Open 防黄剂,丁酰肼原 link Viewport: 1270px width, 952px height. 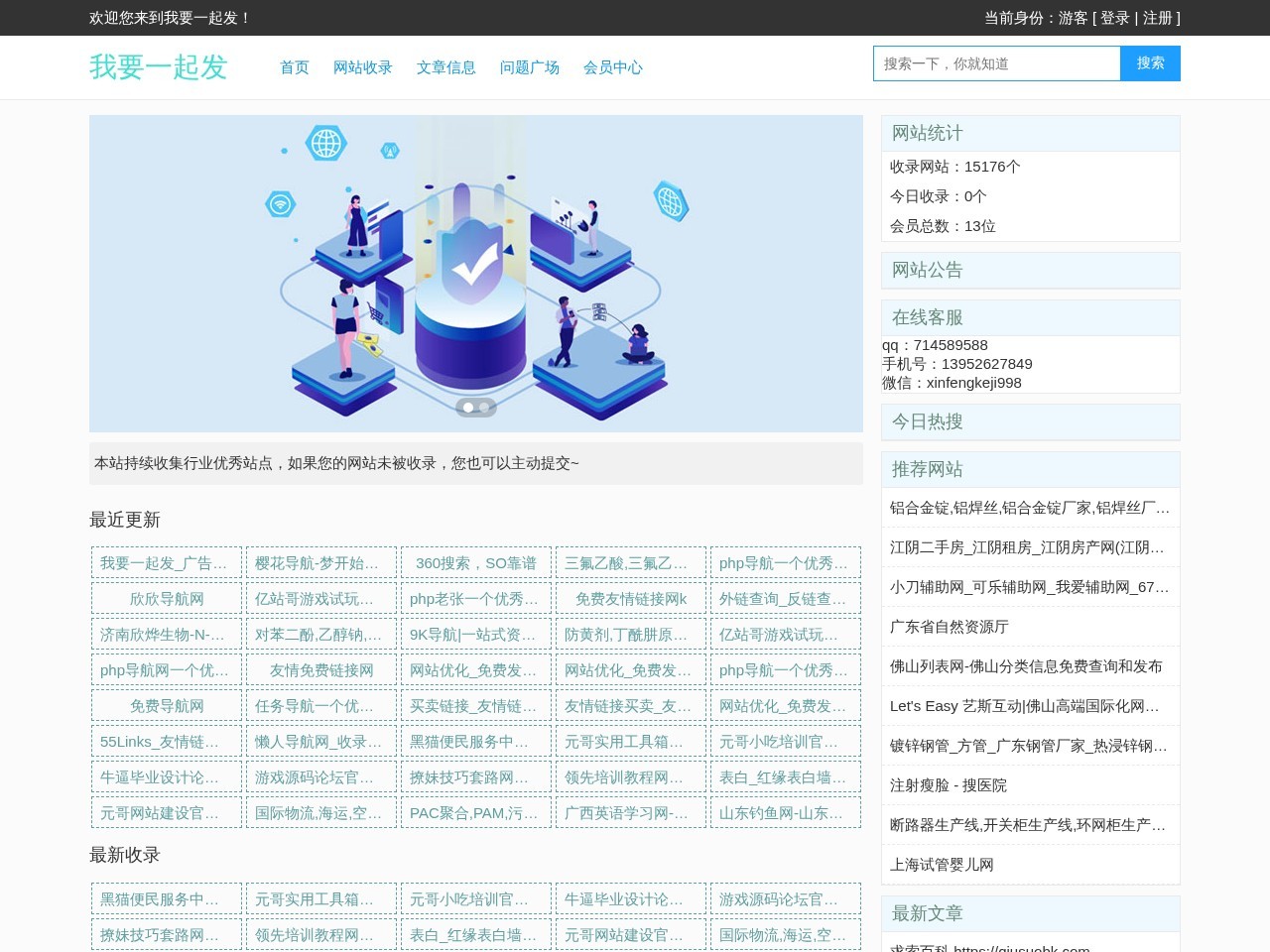[x=631, y=635]
